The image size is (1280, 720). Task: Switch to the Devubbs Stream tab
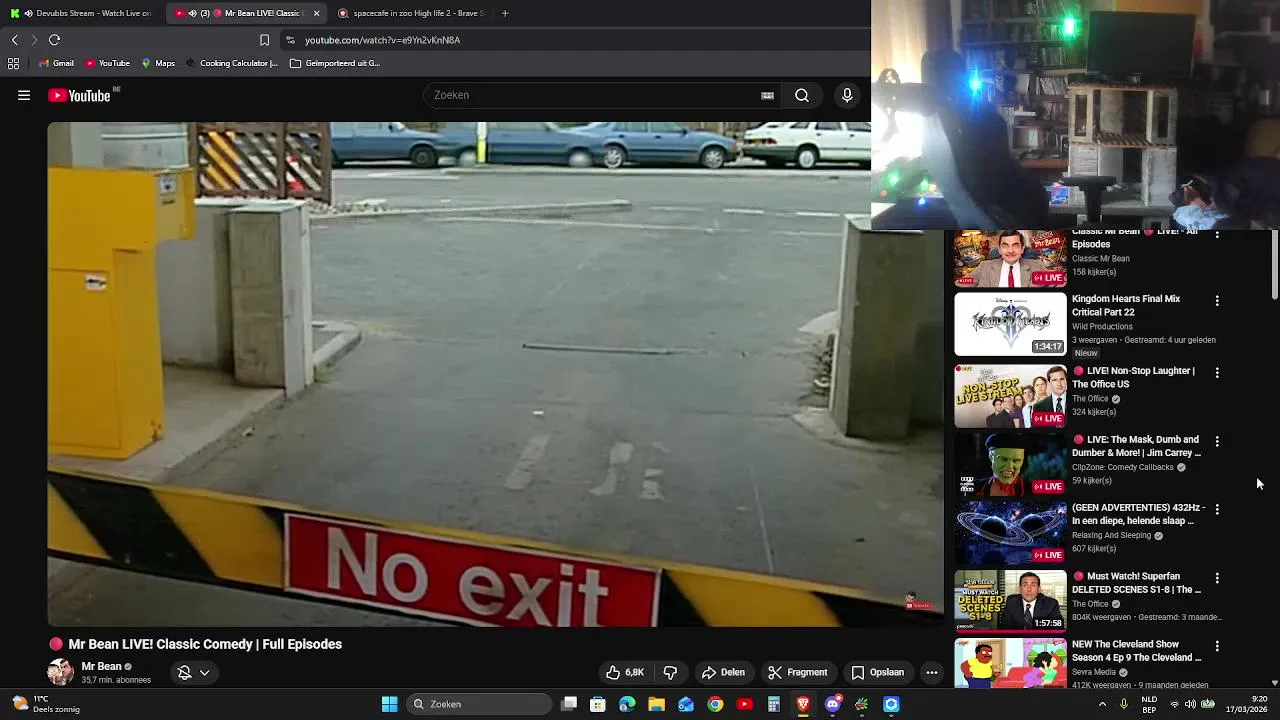[82, 13]
